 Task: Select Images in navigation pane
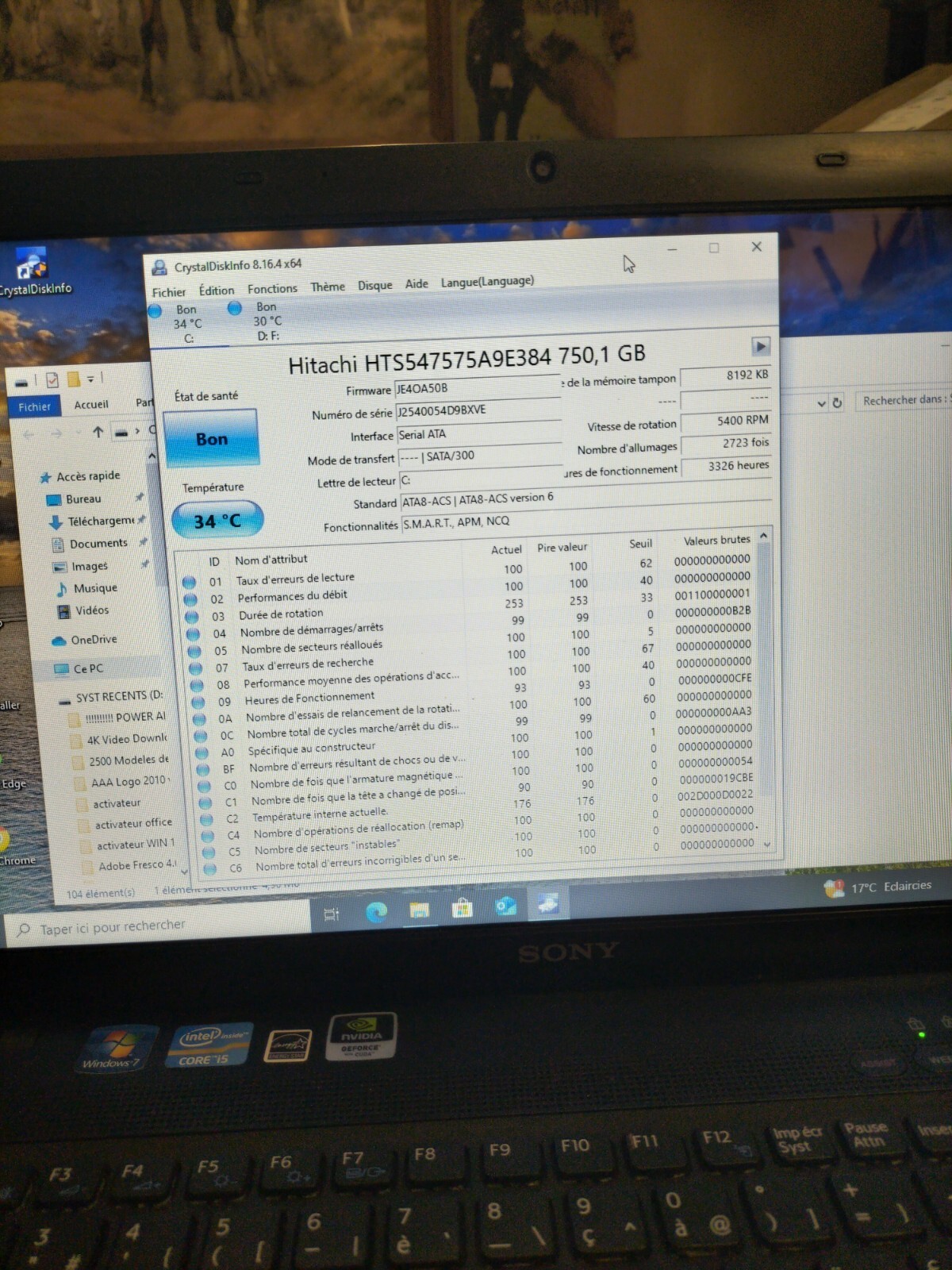tap(89, 566)
